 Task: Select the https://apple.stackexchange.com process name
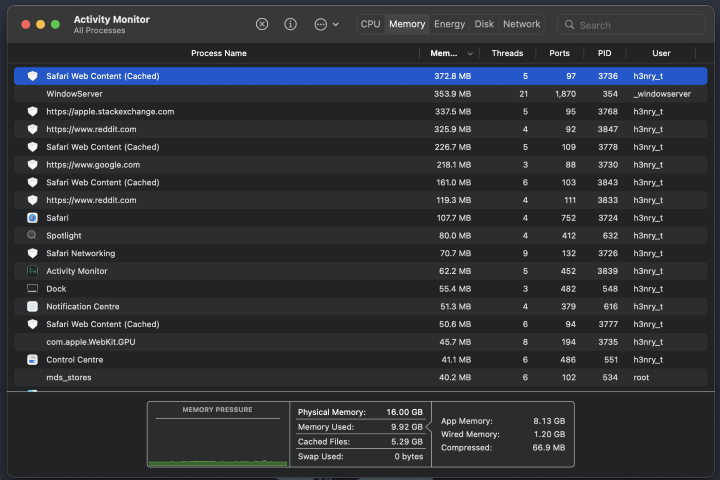110,112
